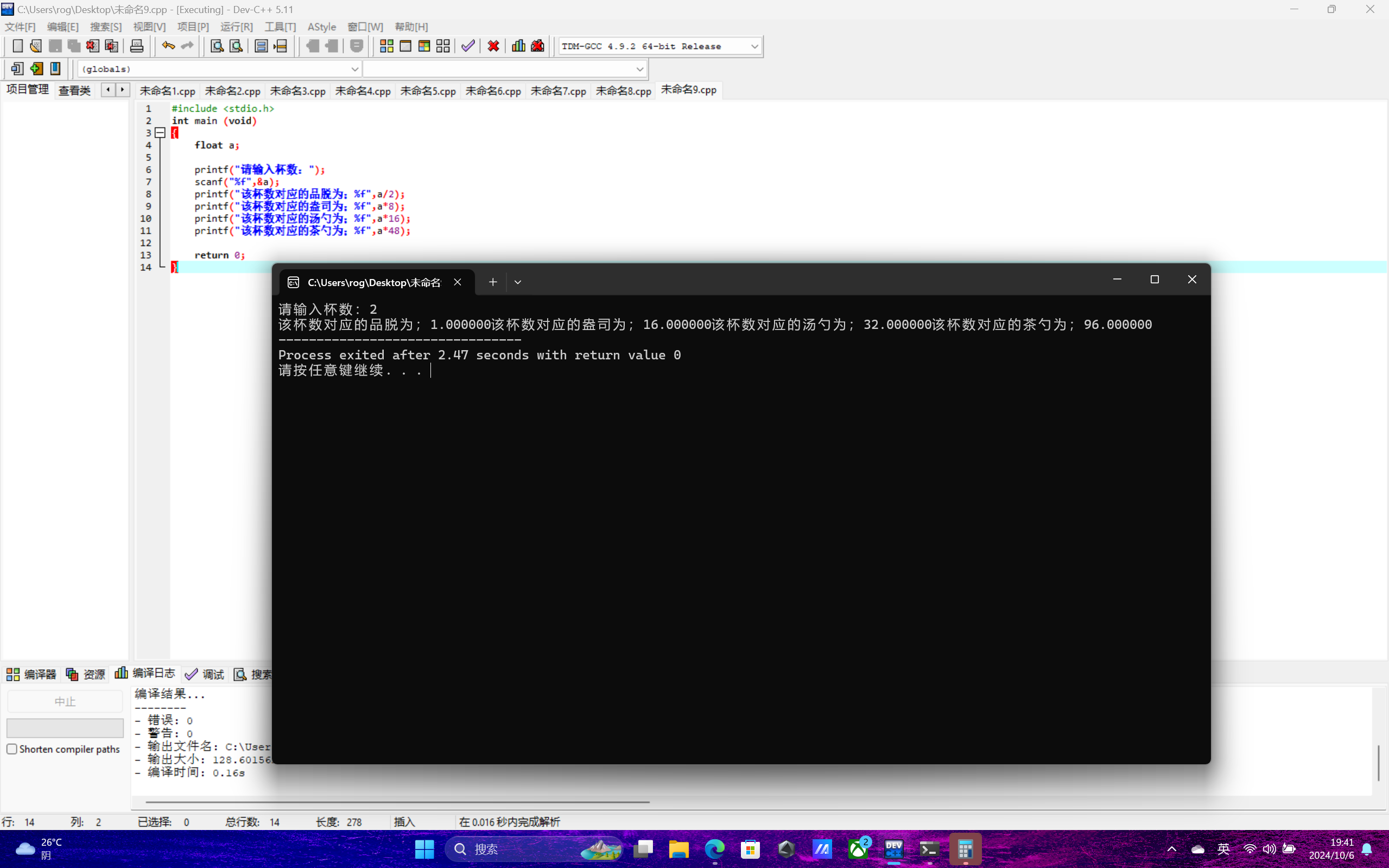Click the Undo arrow icon

[x=168, y=46]
